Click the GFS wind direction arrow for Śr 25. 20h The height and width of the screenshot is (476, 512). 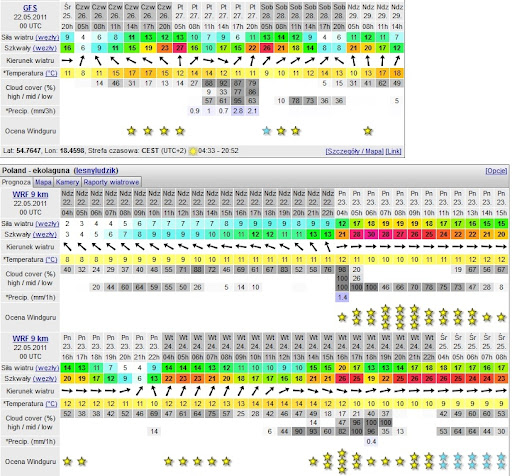tap(67, 61)
